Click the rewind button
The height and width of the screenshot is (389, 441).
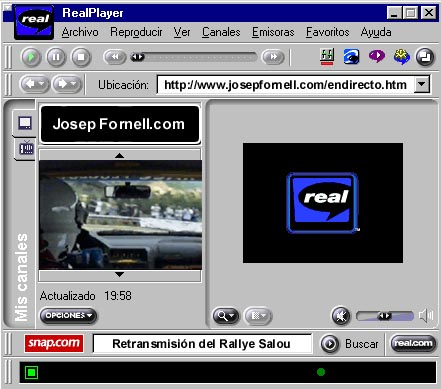coord(115,57)
